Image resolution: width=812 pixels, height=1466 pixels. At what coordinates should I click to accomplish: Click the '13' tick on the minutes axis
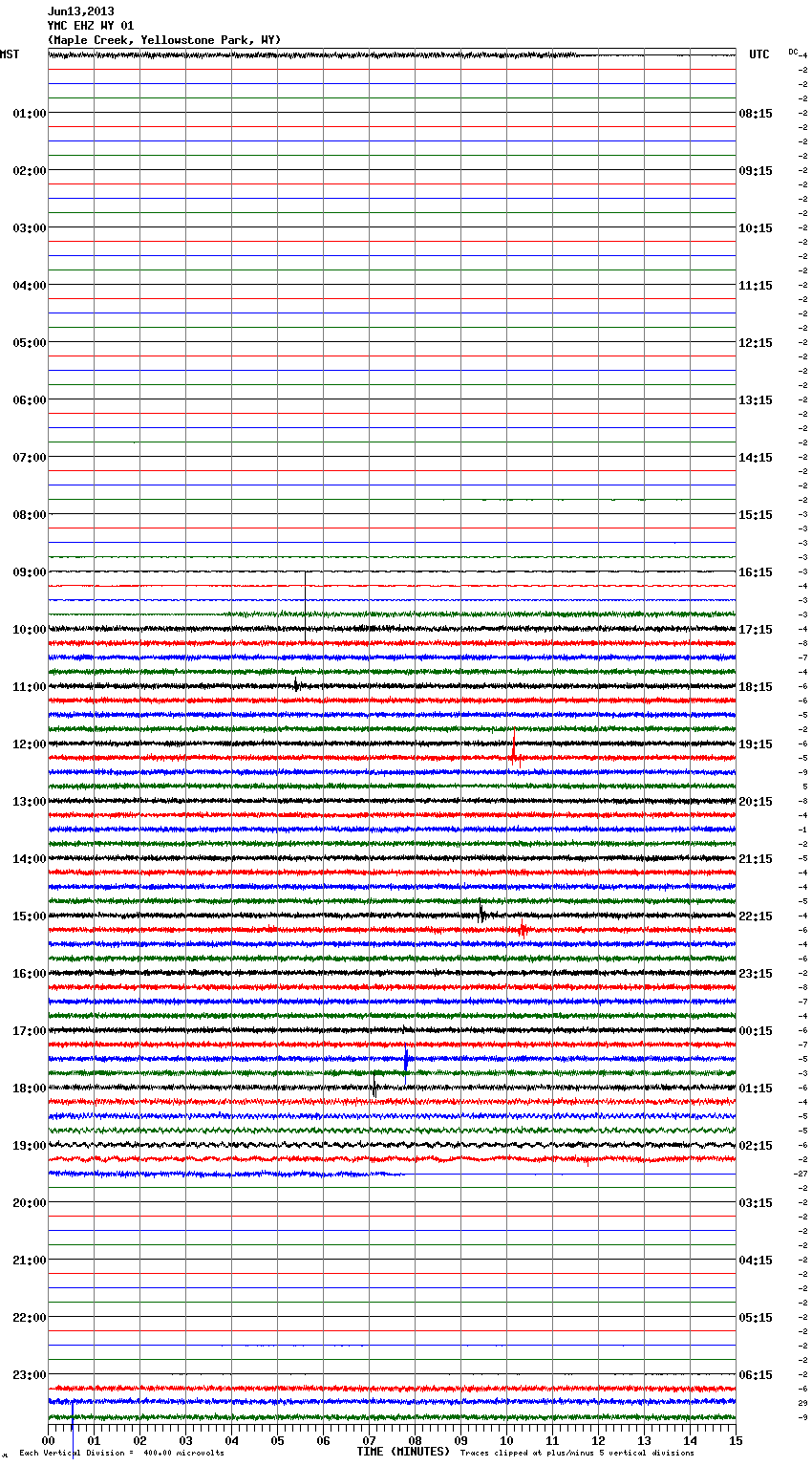pyautogui.click(x=644, y=1440)
